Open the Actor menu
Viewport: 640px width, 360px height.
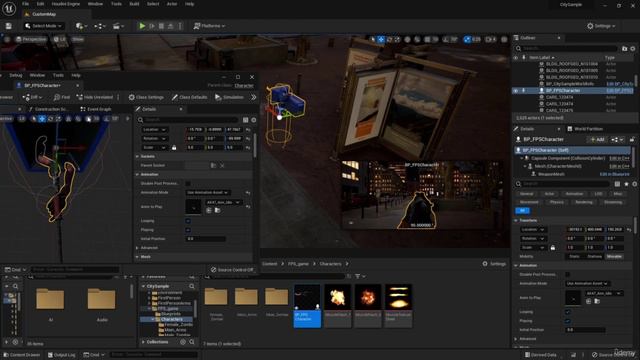[x=172, y=4]
